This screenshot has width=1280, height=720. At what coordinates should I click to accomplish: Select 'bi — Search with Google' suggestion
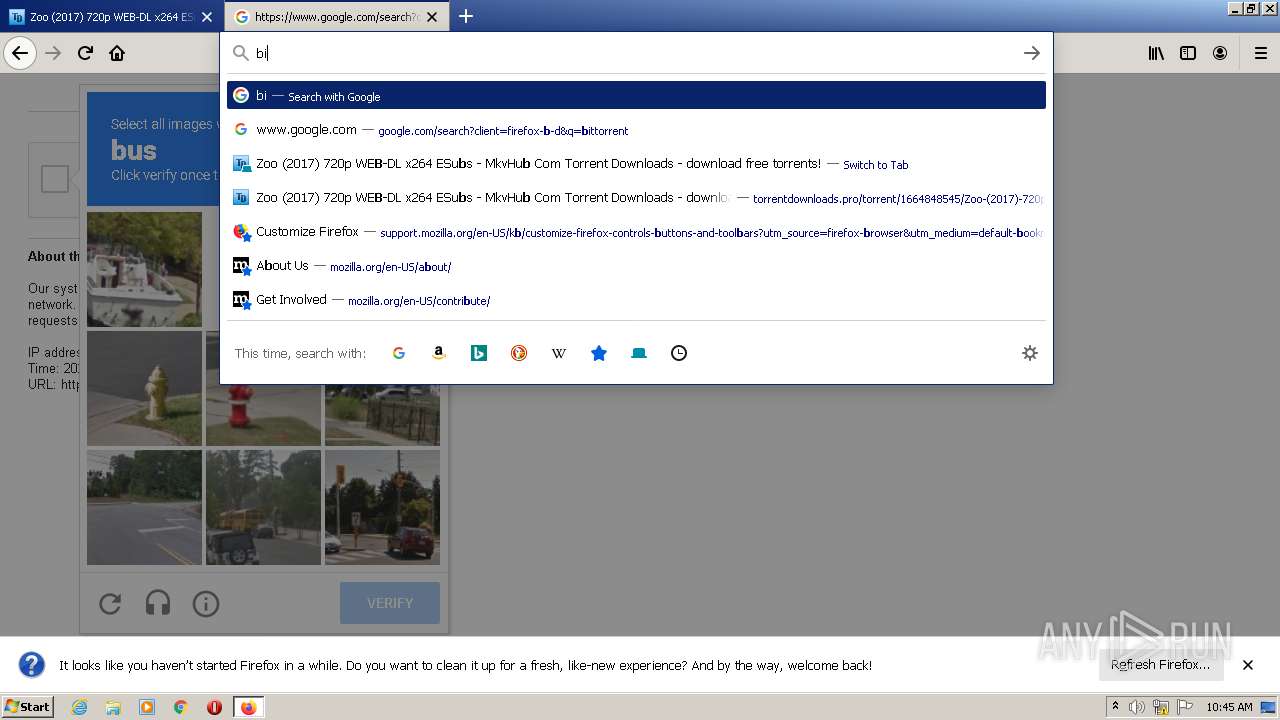coord(636,96)
